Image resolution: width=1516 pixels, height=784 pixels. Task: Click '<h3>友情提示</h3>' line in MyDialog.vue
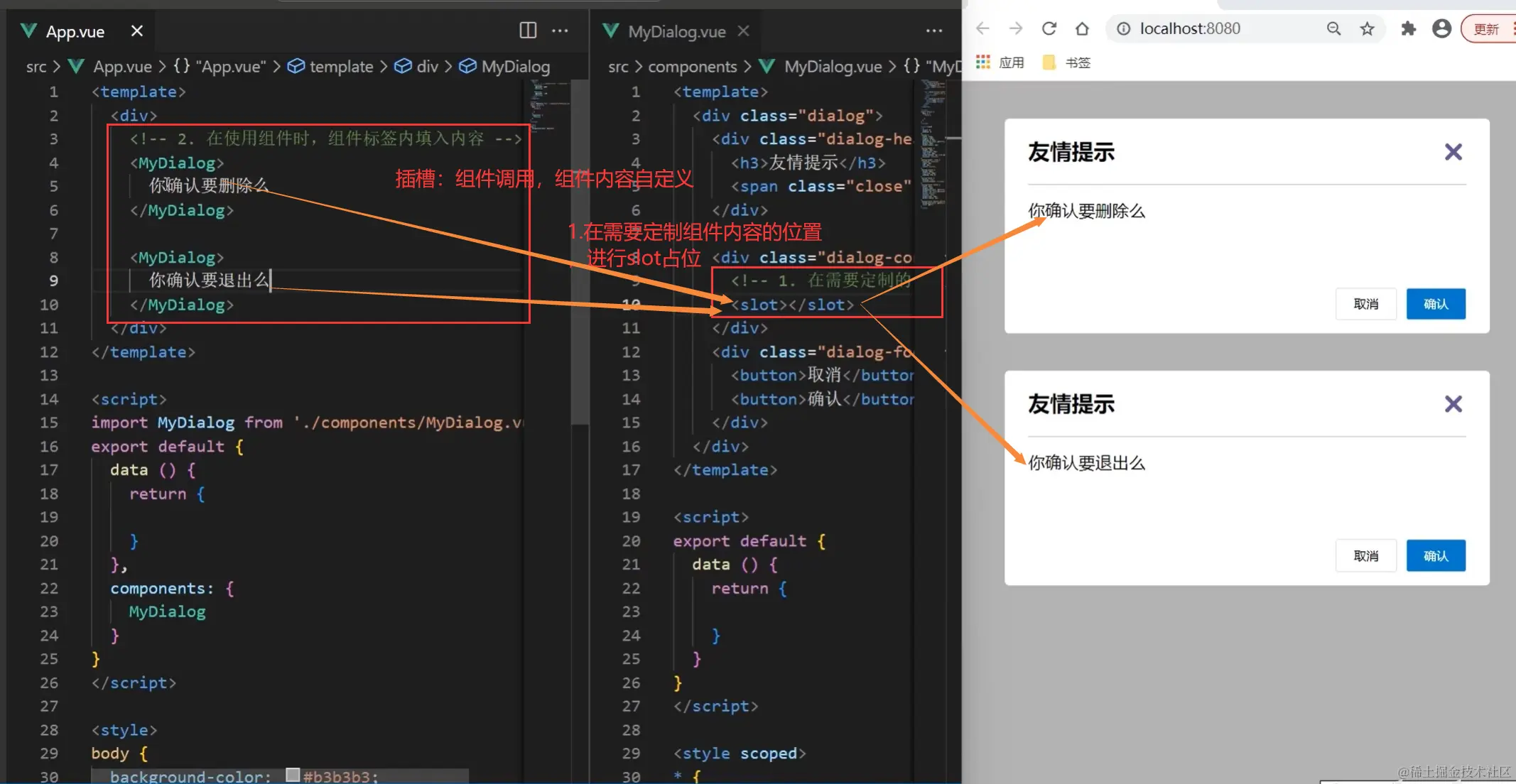pos(808,163)
